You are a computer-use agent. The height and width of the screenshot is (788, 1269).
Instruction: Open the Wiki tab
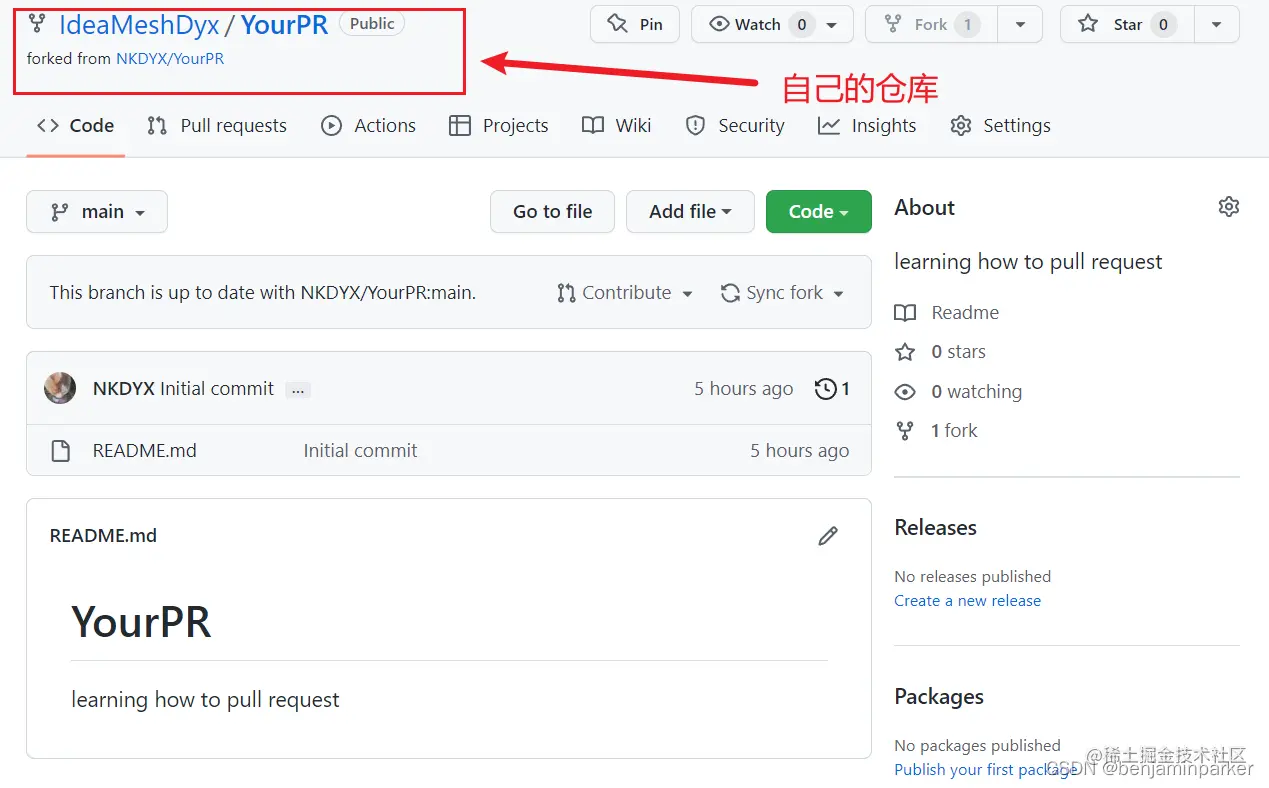617,125
